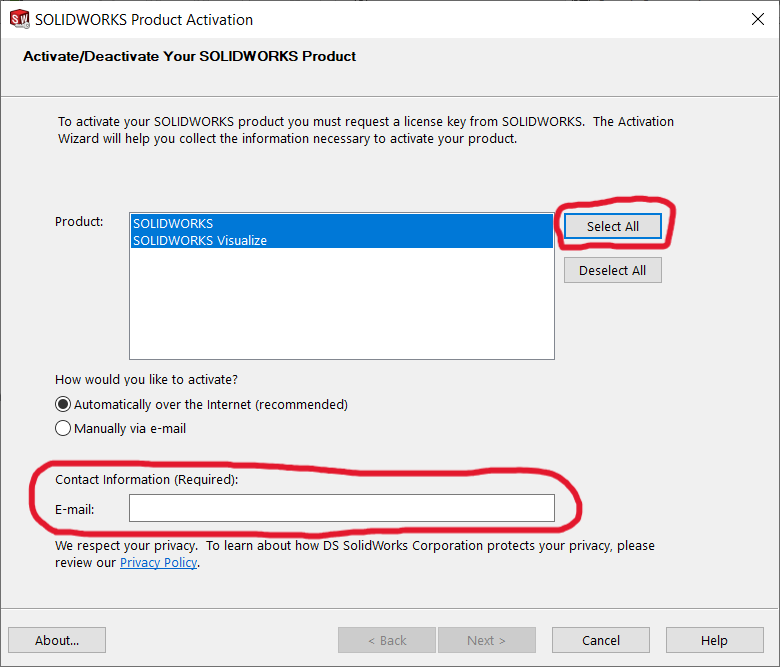
Task: Close the Product Activation window
Action: click(757, 19)
